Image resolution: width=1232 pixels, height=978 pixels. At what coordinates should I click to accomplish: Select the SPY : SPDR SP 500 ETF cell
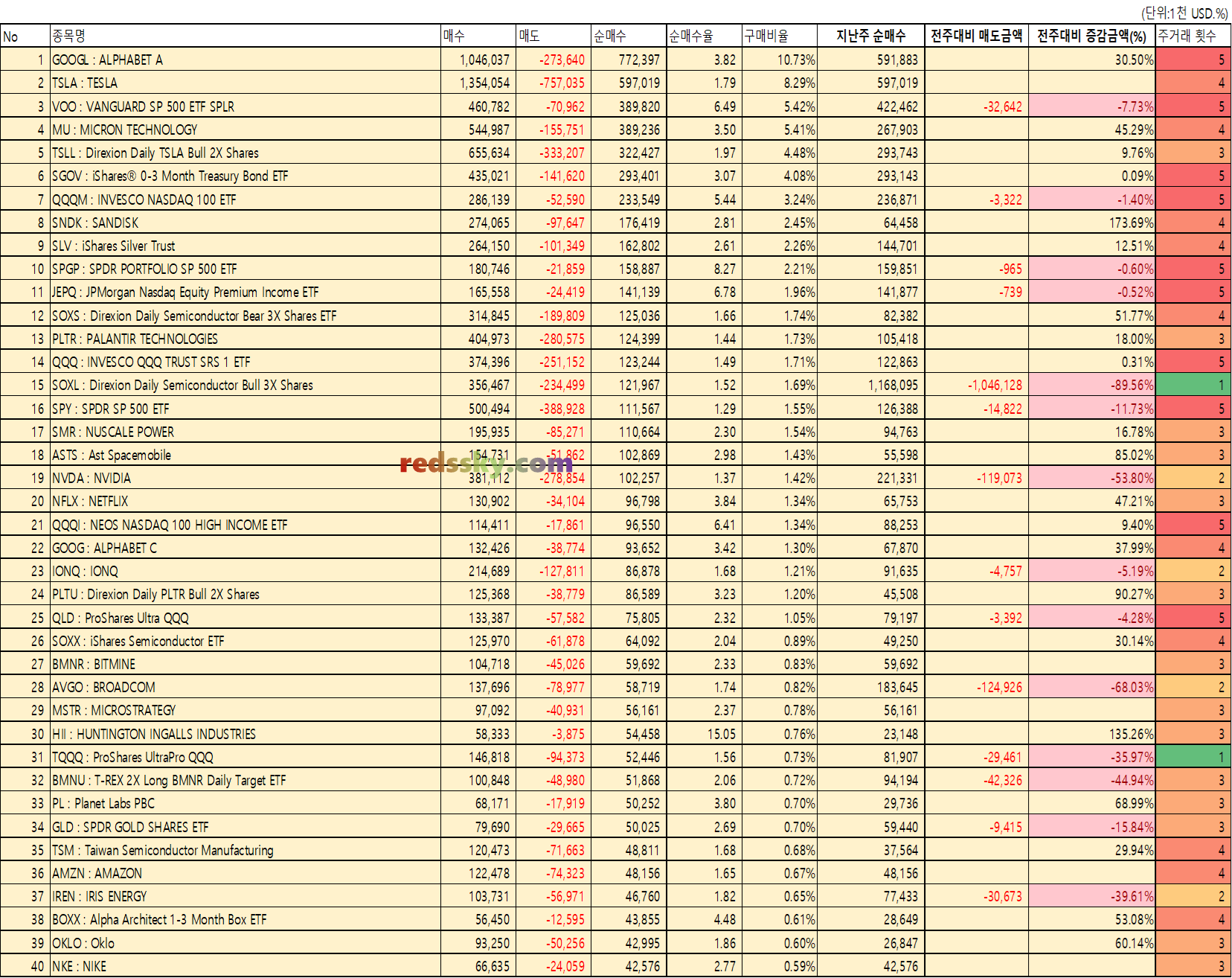point(246,409)
